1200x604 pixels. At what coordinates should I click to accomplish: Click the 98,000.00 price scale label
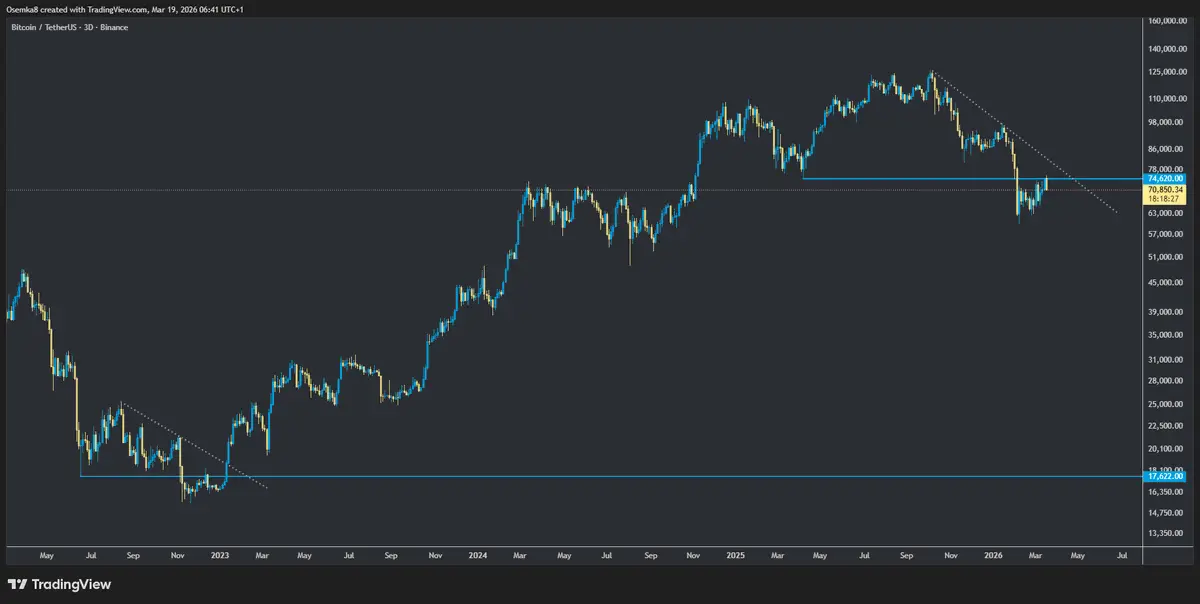tap(1167, 123)
